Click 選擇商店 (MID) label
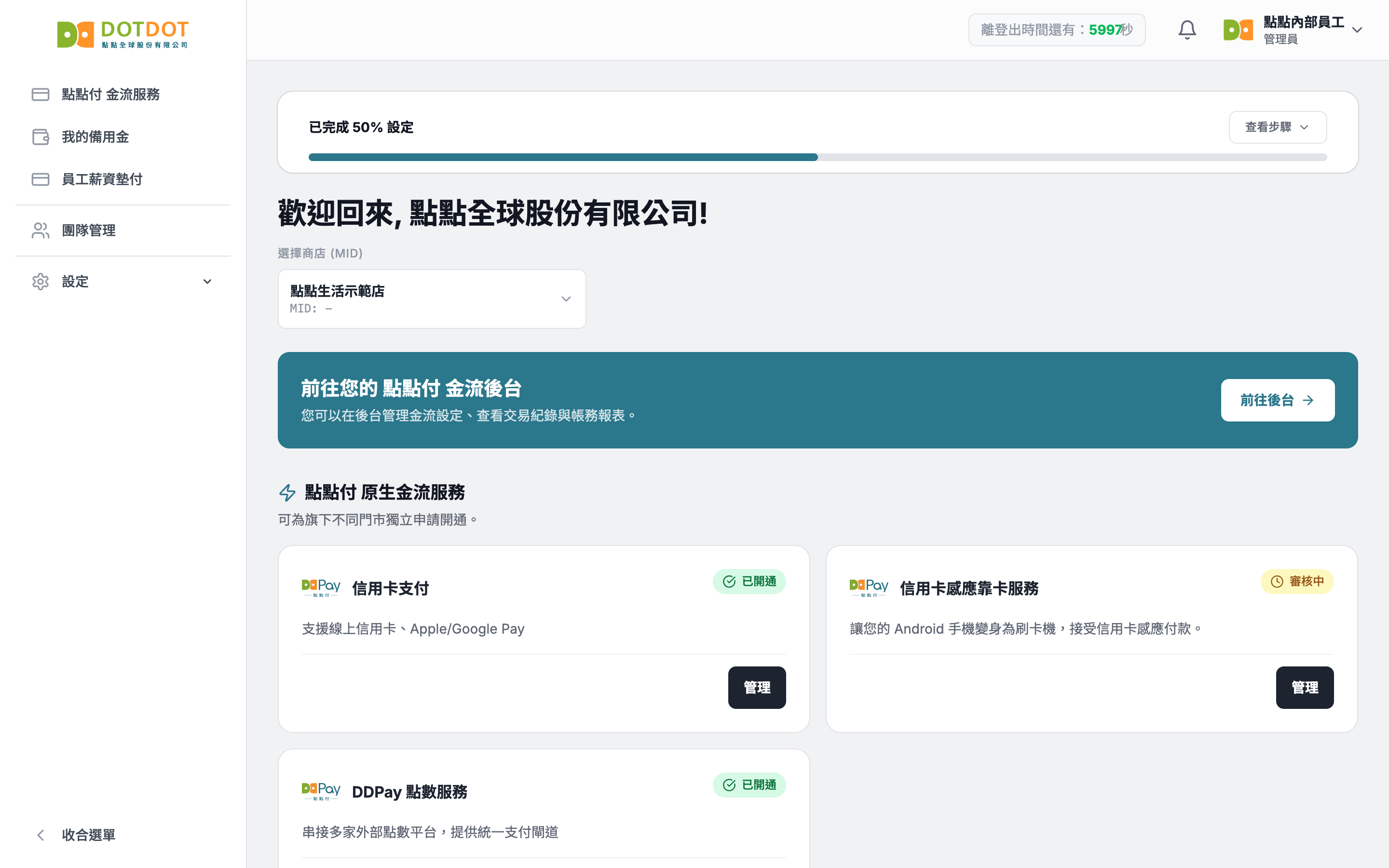Image resolution: width=1389 pixels, height=868 pixels. point(320,253)
